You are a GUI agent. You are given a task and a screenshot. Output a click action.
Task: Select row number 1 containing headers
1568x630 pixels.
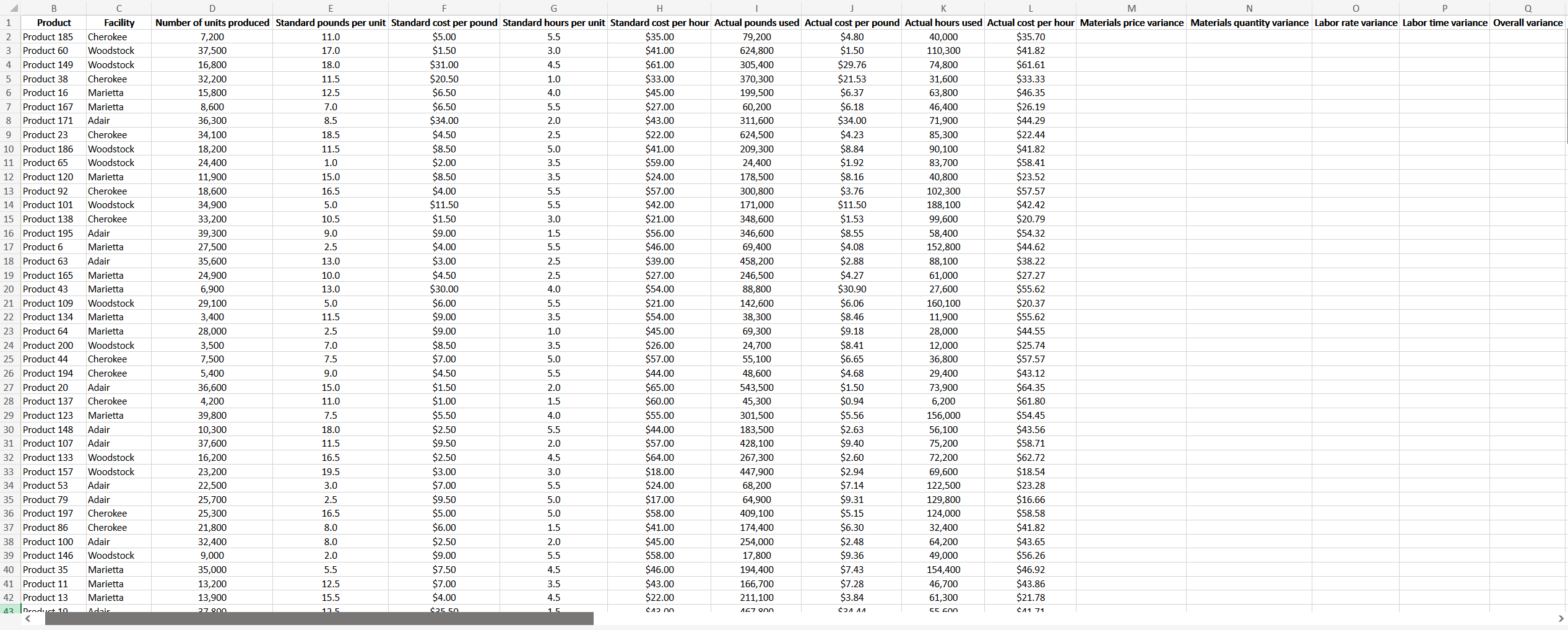pyautogui.click(x=9, y=22)
